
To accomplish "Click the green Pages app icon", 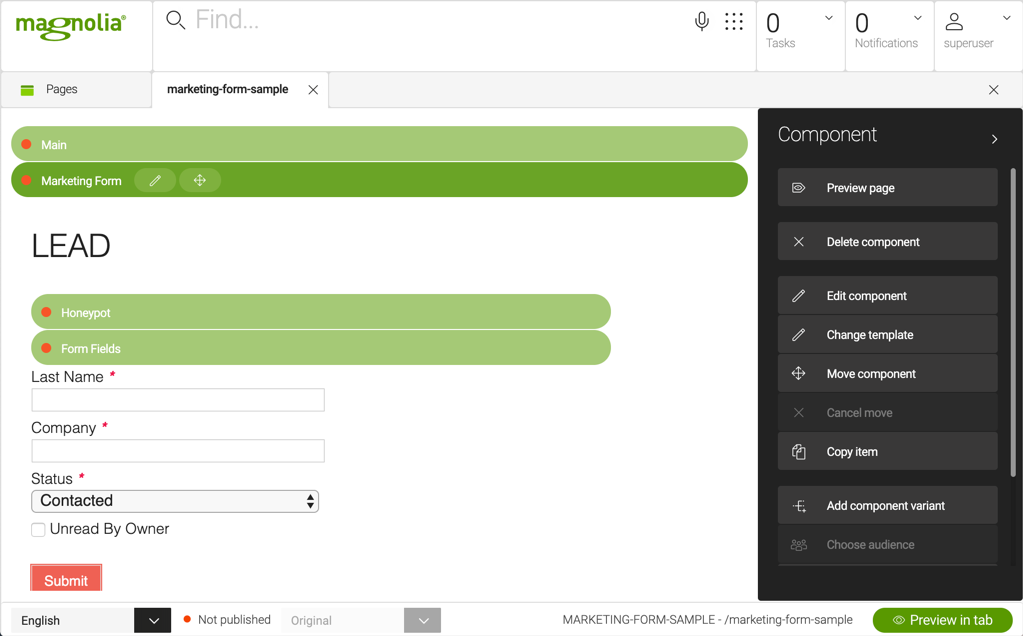I will [x=27, y=90].
